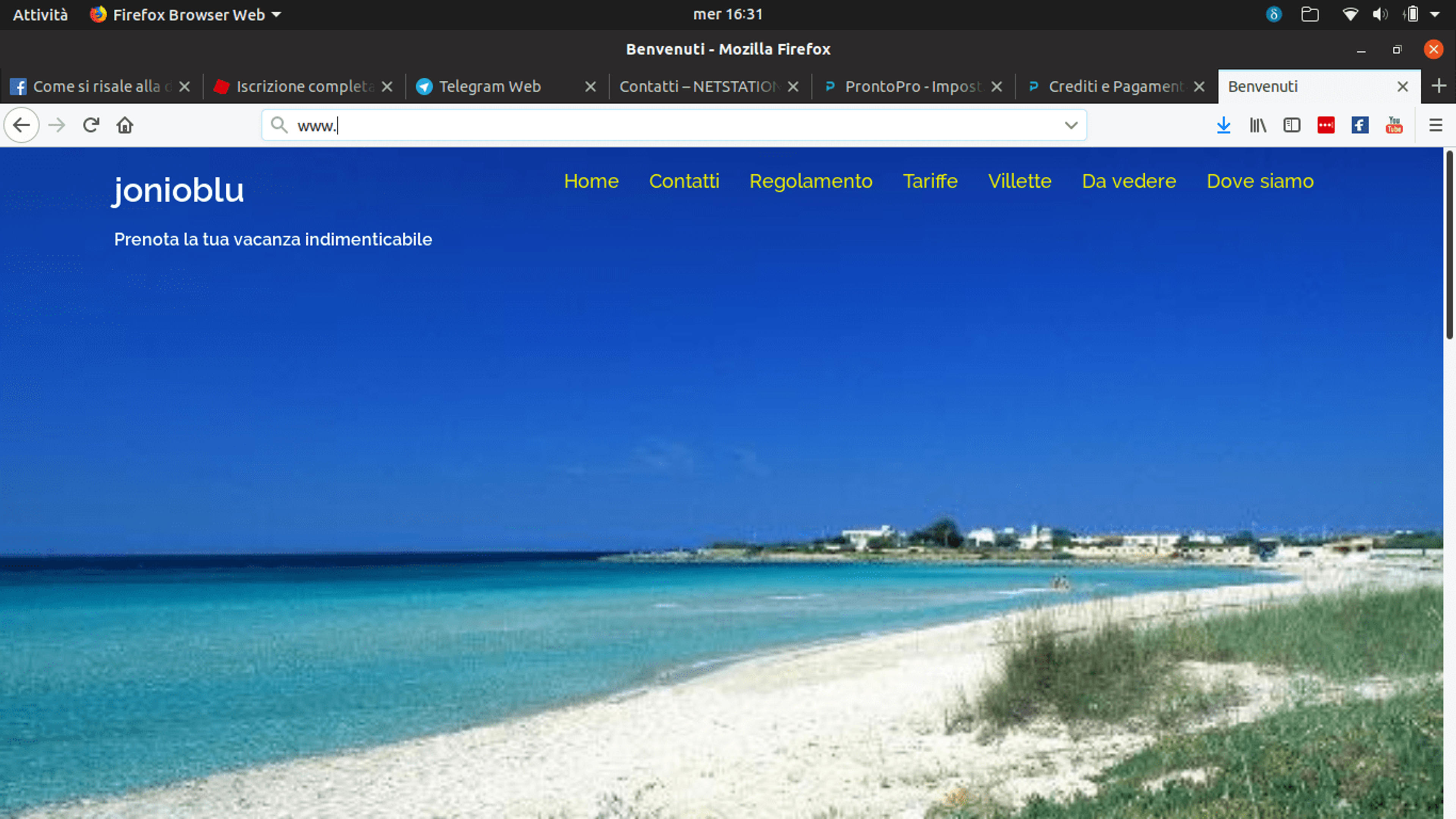
Task: Open the Firefox home page
Action: [x=125, y=125]
